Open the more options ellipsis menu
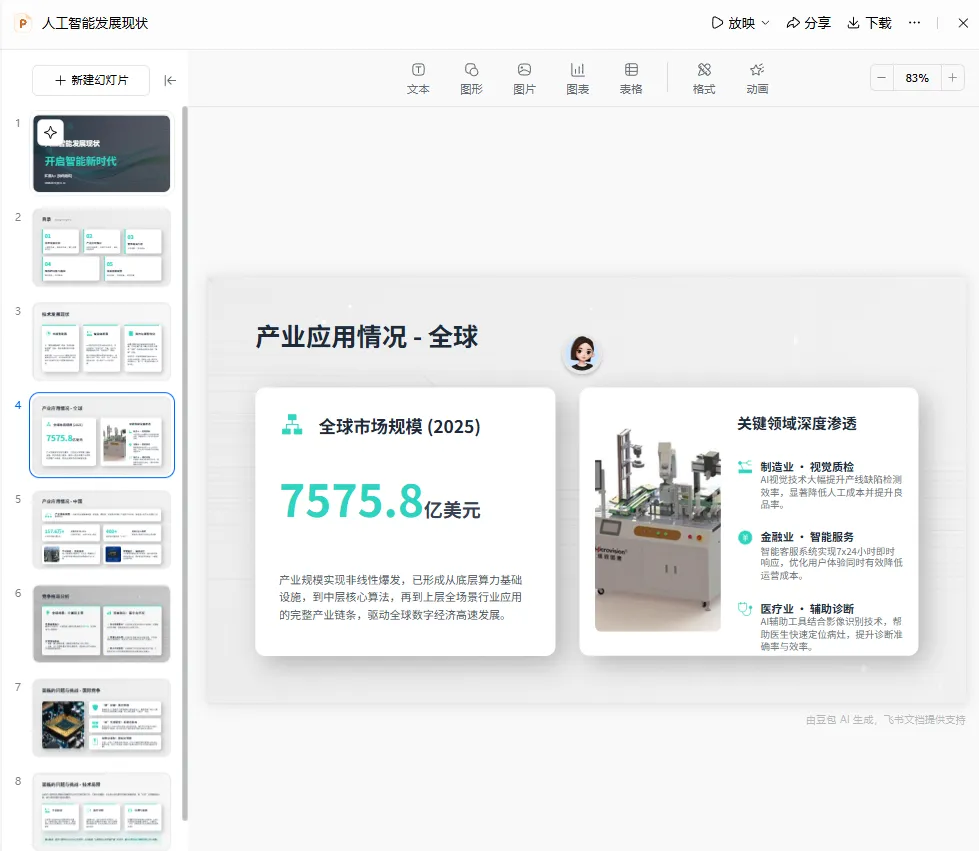Screen dimensions: 979x851 (x=914, y=23)
